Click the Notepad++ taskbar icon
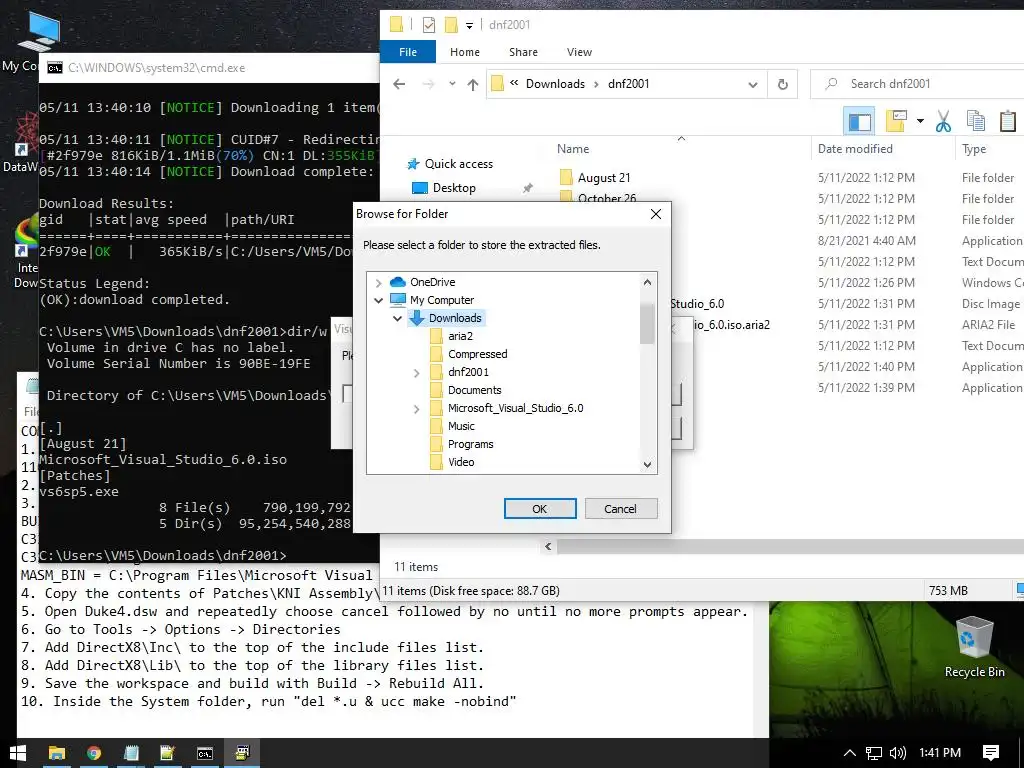1024x768 pixels. [x=168, y=753]
